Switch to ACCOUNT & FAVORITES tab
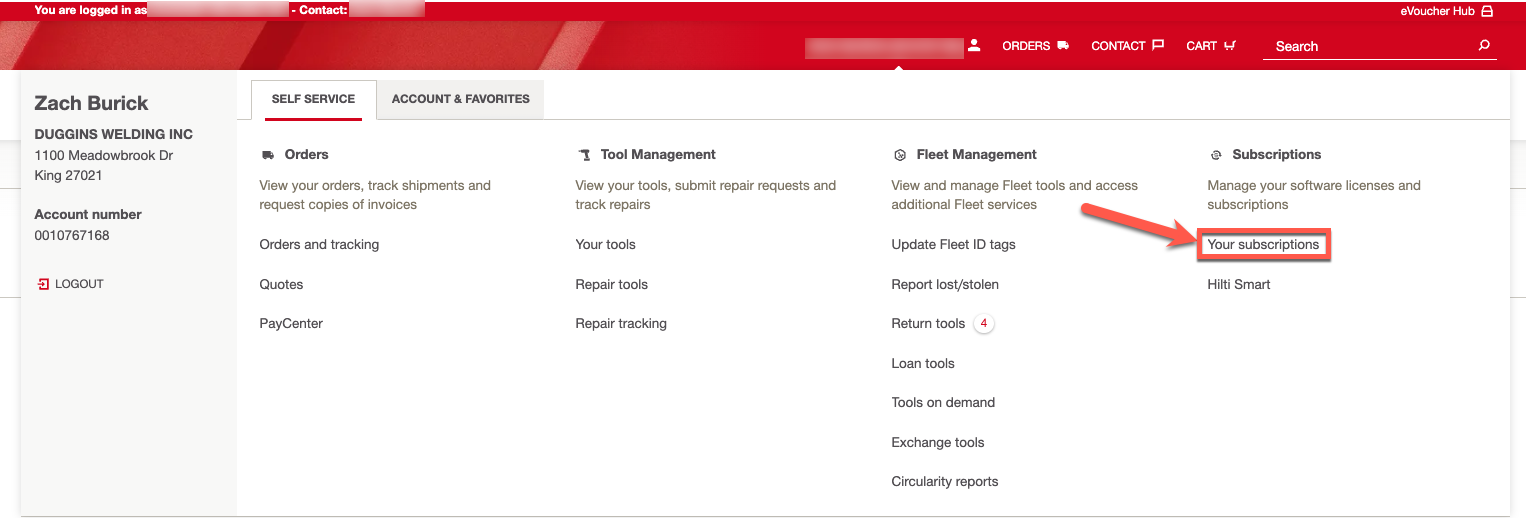1526x518 pixels. pyautogui.click(x=461, y=99)
